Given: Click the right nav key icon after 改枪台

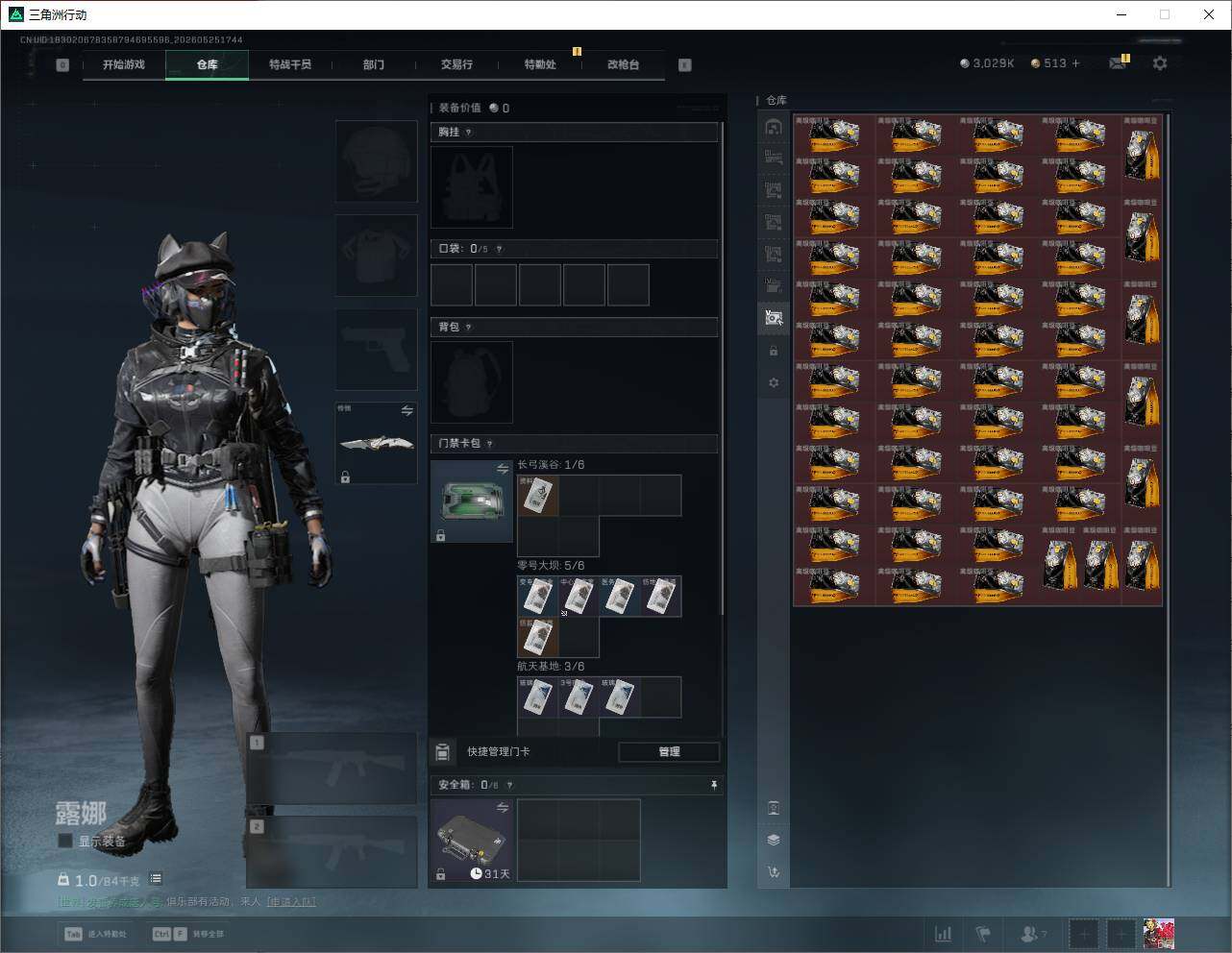Looking at the screenshot, I should [x=685, y=65].
